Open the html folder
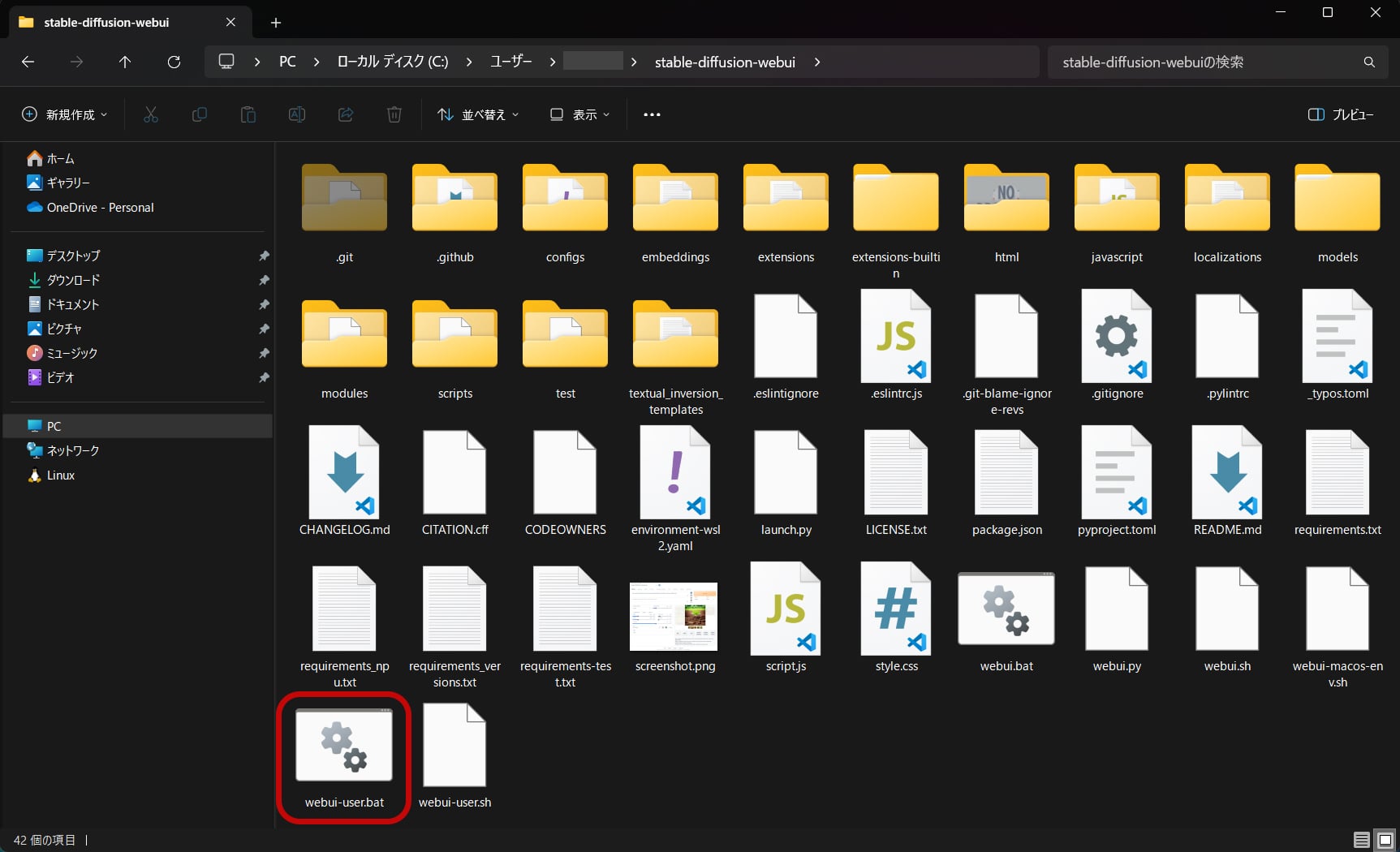The width and height of the screenshot is (1400, 852). [1006, 213]
